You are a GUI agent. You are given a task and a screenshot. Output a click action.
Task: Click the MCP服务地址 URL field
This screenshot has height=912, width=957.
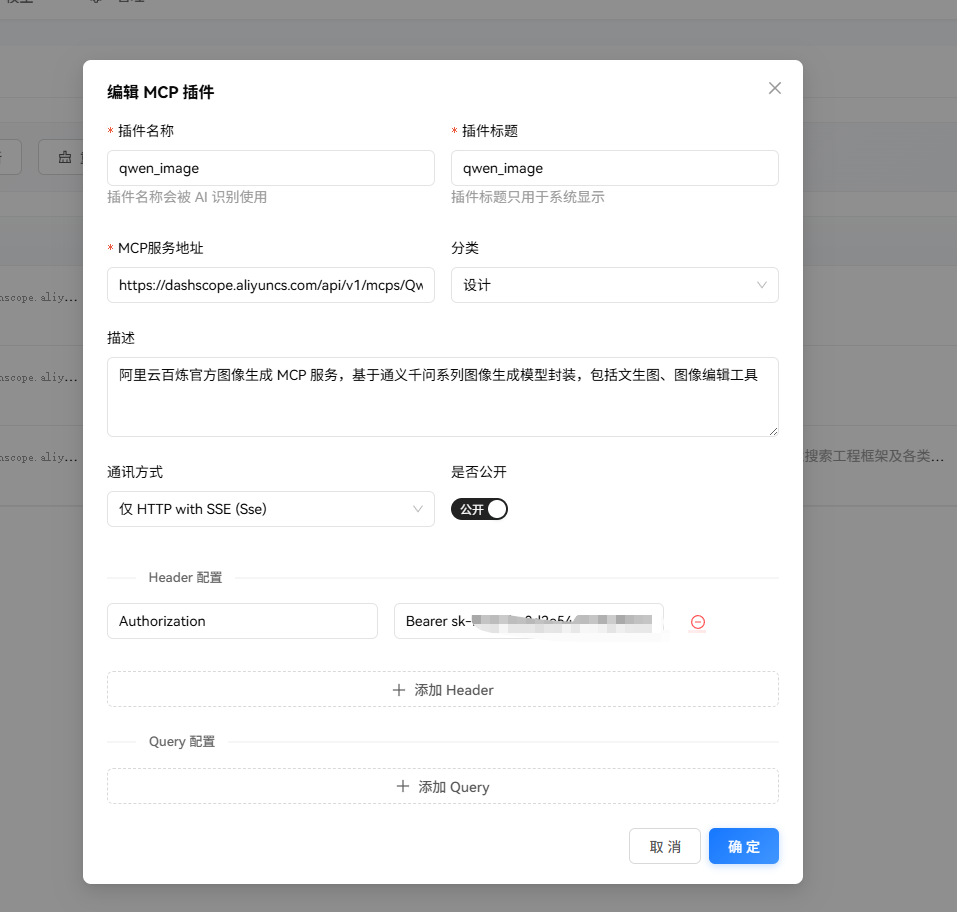pos(270,285)
